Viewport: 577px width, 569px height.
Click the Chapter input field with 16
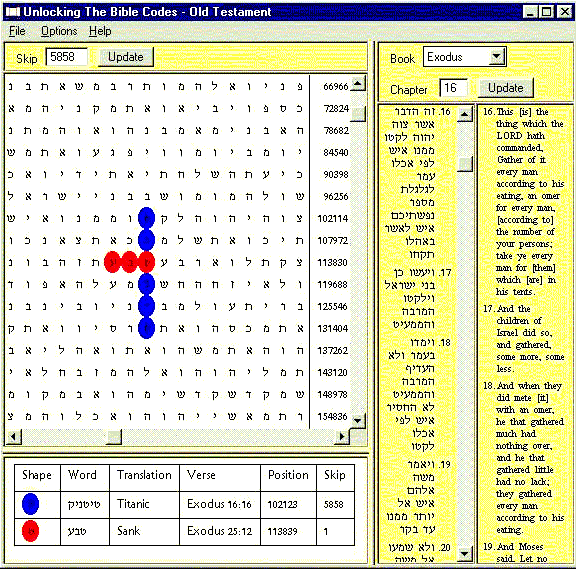(454, 88)
